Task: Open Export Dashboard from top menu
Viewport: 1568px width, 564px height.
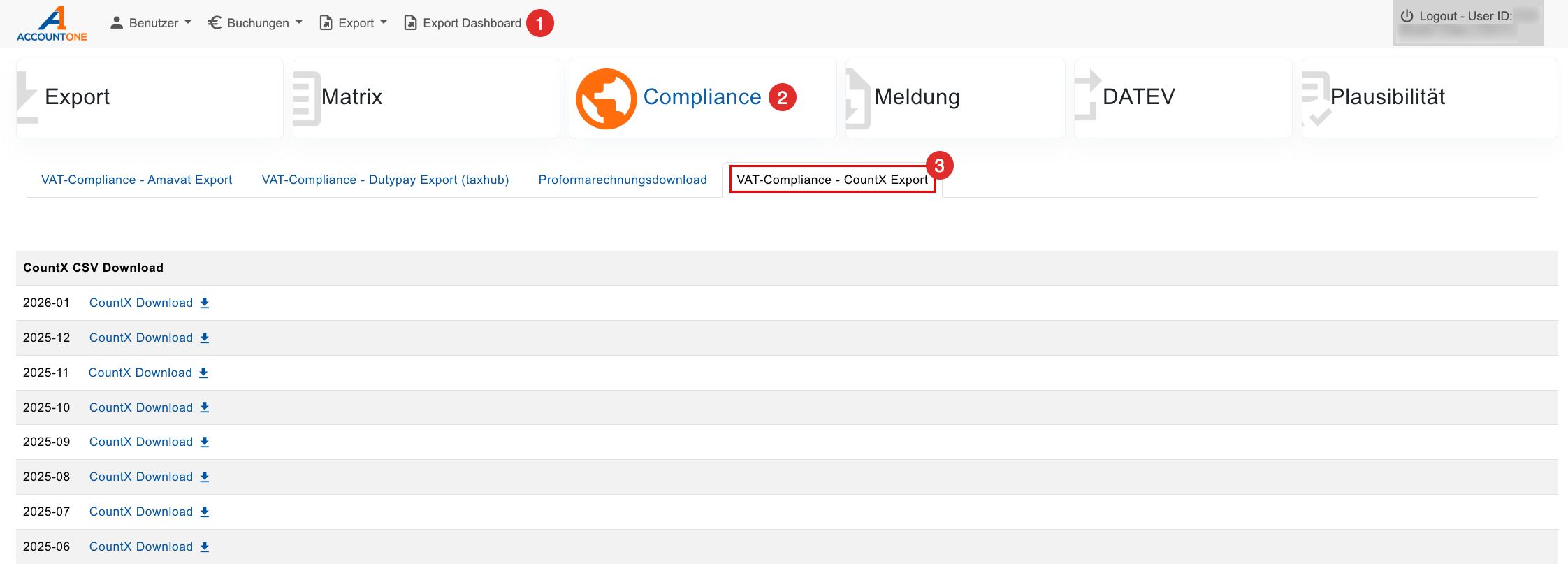Action: tap(463, 23)
